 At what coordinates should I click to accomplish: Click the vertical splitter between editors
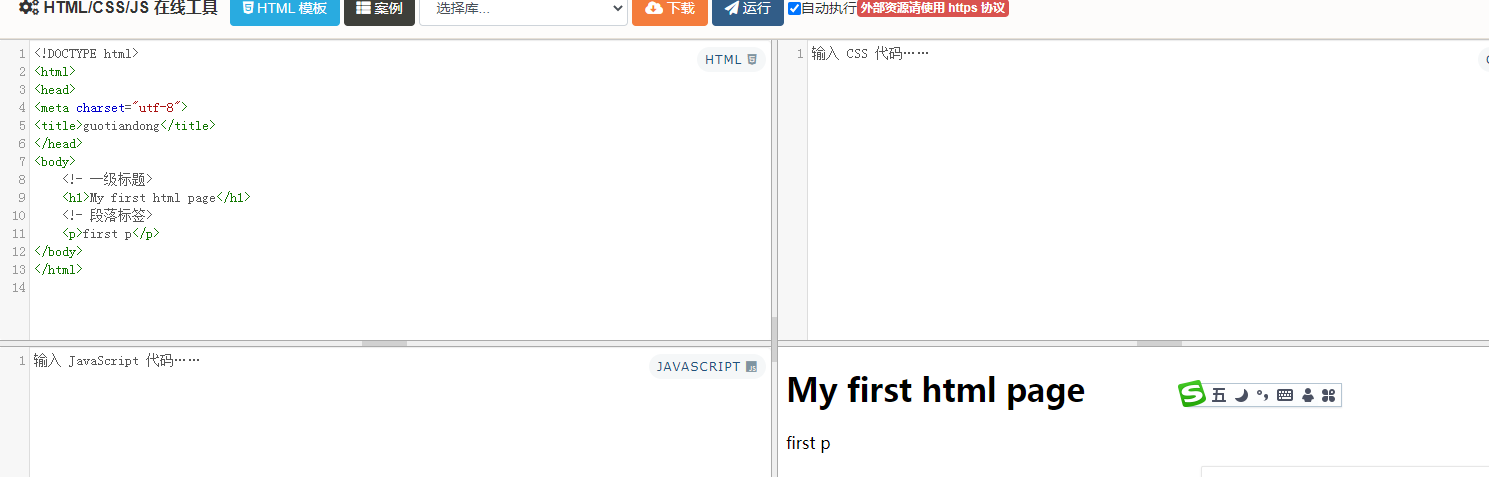[774, 340]
